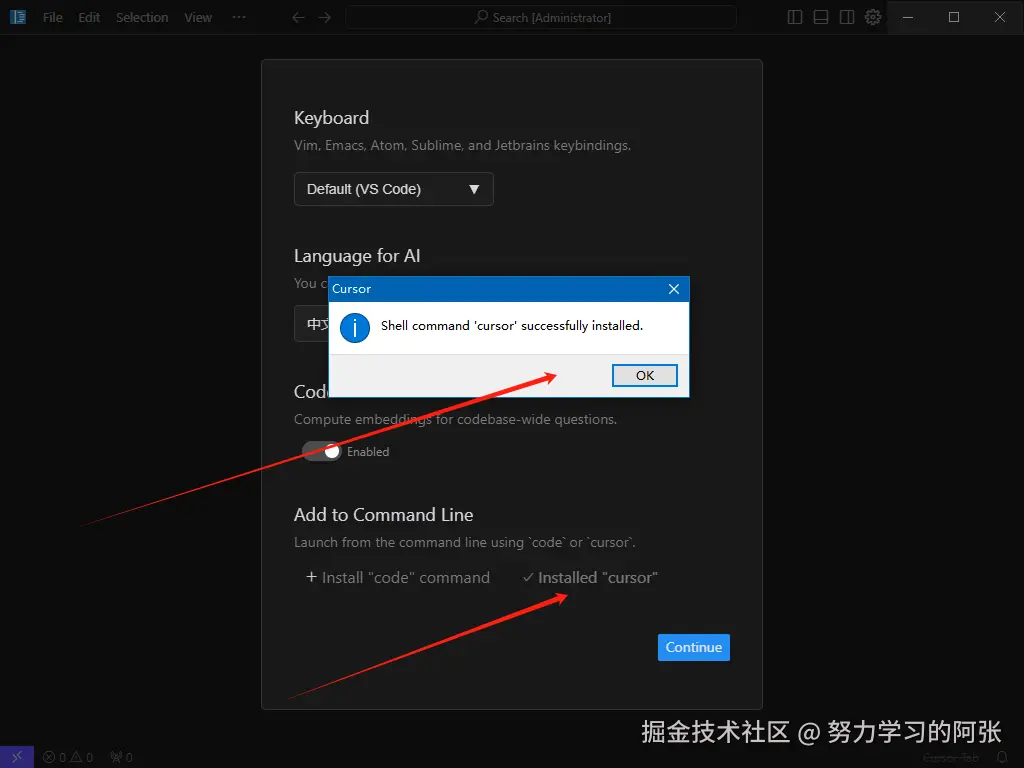Close the Cursor dialog with its X button
Screen dimensions: 1024x768
coord(674,289)
